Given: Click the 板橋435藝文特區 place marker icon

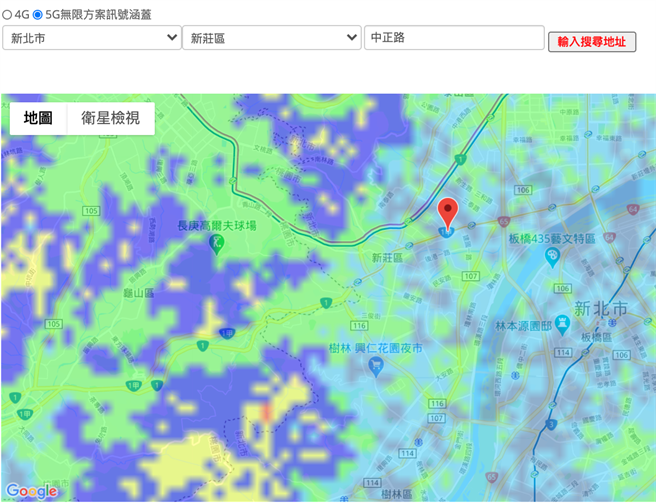Looking at the screenshot, I should tap(553, 257).
